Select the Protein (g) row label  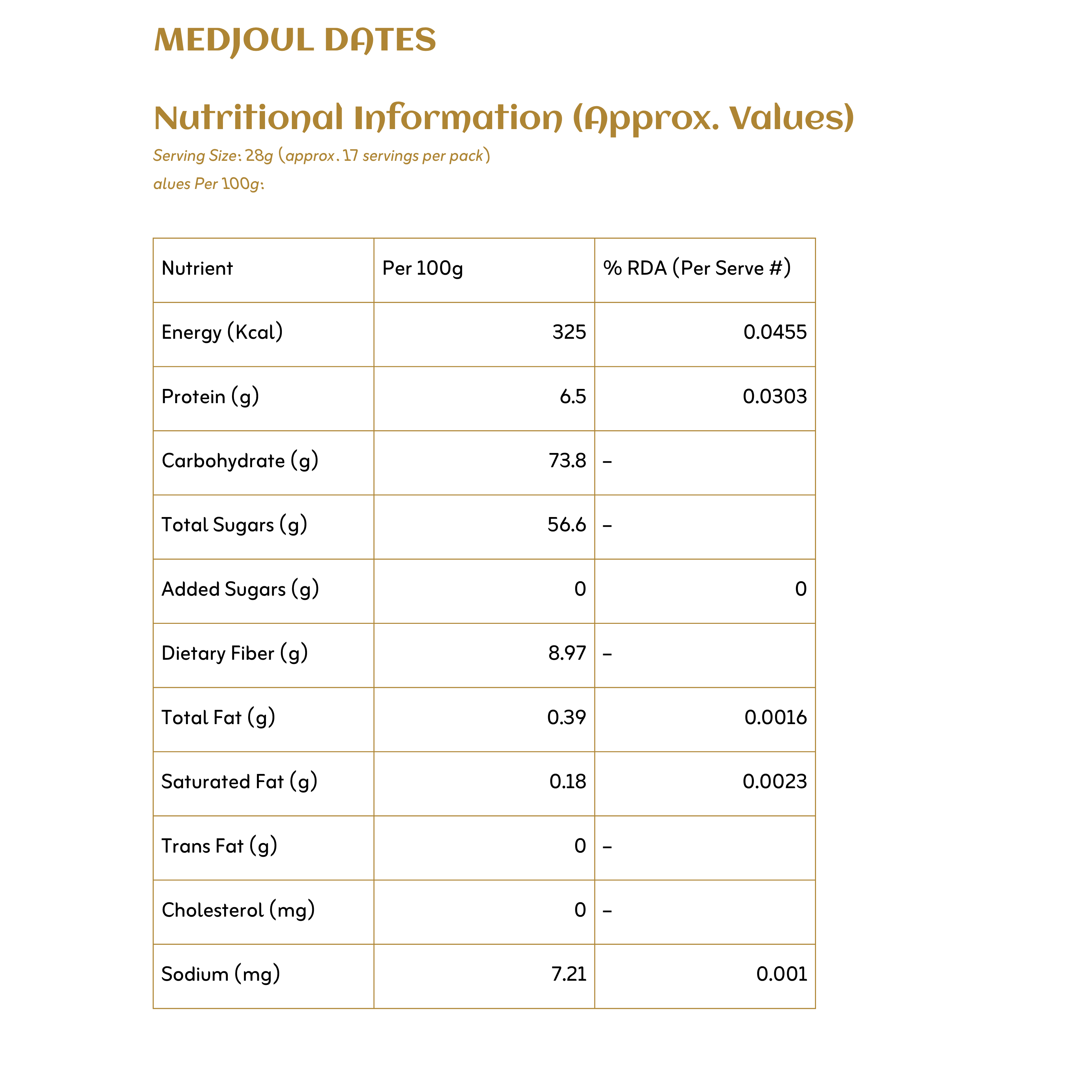coord(210,397)
